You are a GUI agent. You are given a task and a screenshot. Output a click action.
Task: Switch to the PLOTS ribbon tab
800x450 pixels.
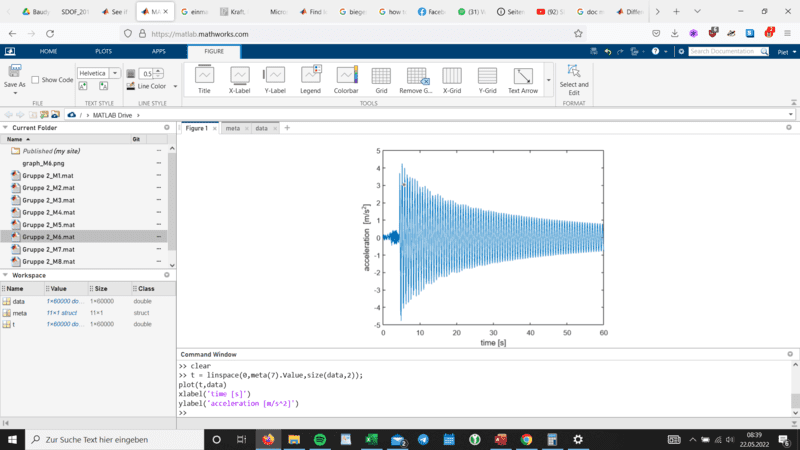click(104, 51)
